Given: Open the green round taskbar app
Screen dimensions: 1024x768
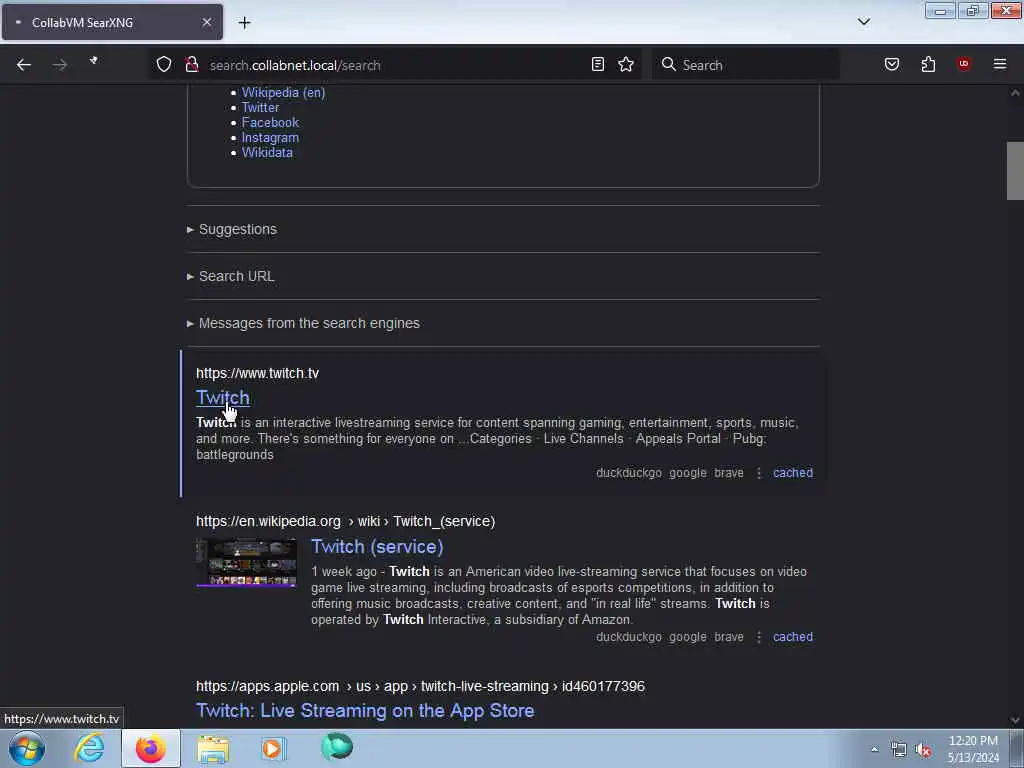Looking at the screenshot, I should pyautogui.click(x=337, y=747).
